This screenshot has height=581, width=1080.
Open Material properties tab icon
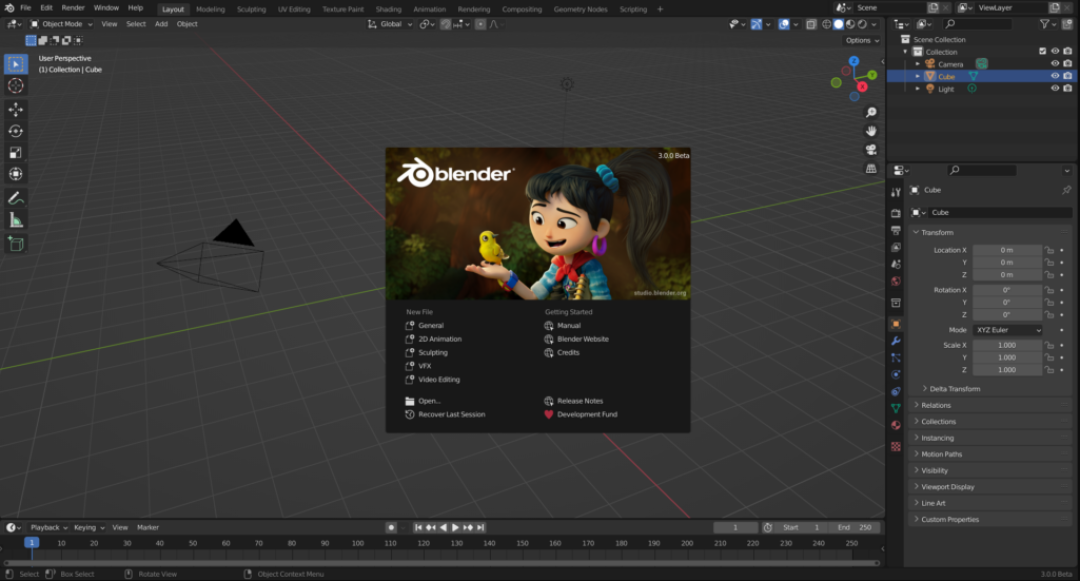coord(895,425)
